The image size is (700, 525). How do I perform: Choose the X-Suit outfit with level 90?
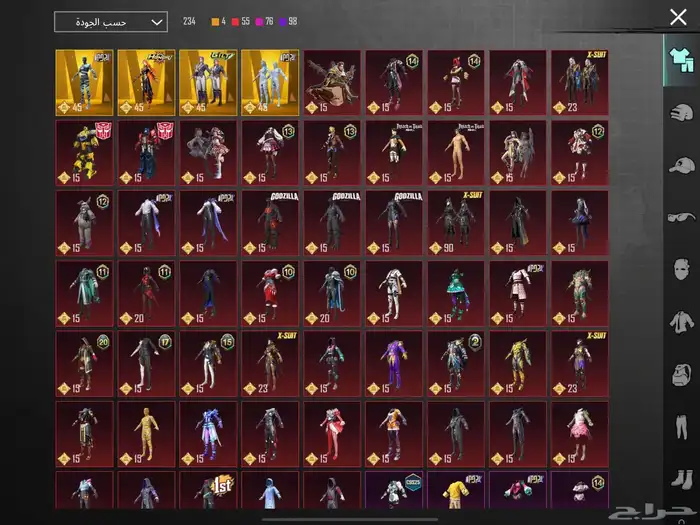pyautogui.click(x=455, y=223)
